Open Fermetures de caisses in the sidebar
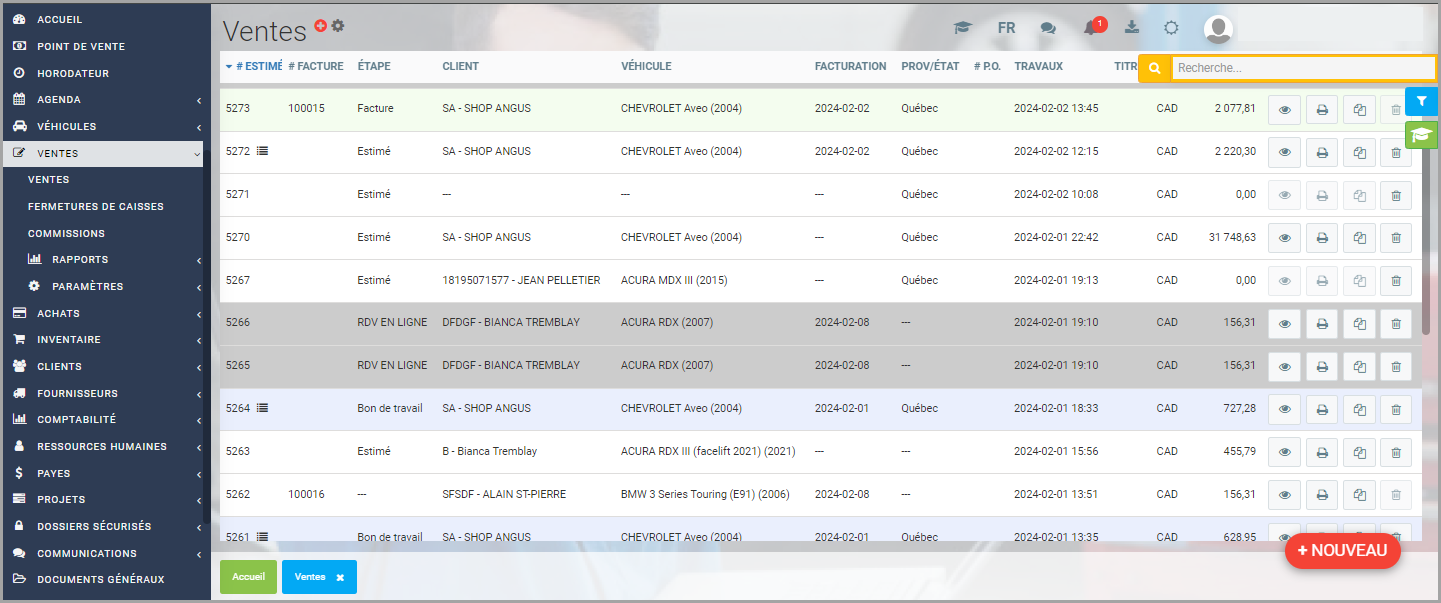1441x603 pixels. pos(96,207)
